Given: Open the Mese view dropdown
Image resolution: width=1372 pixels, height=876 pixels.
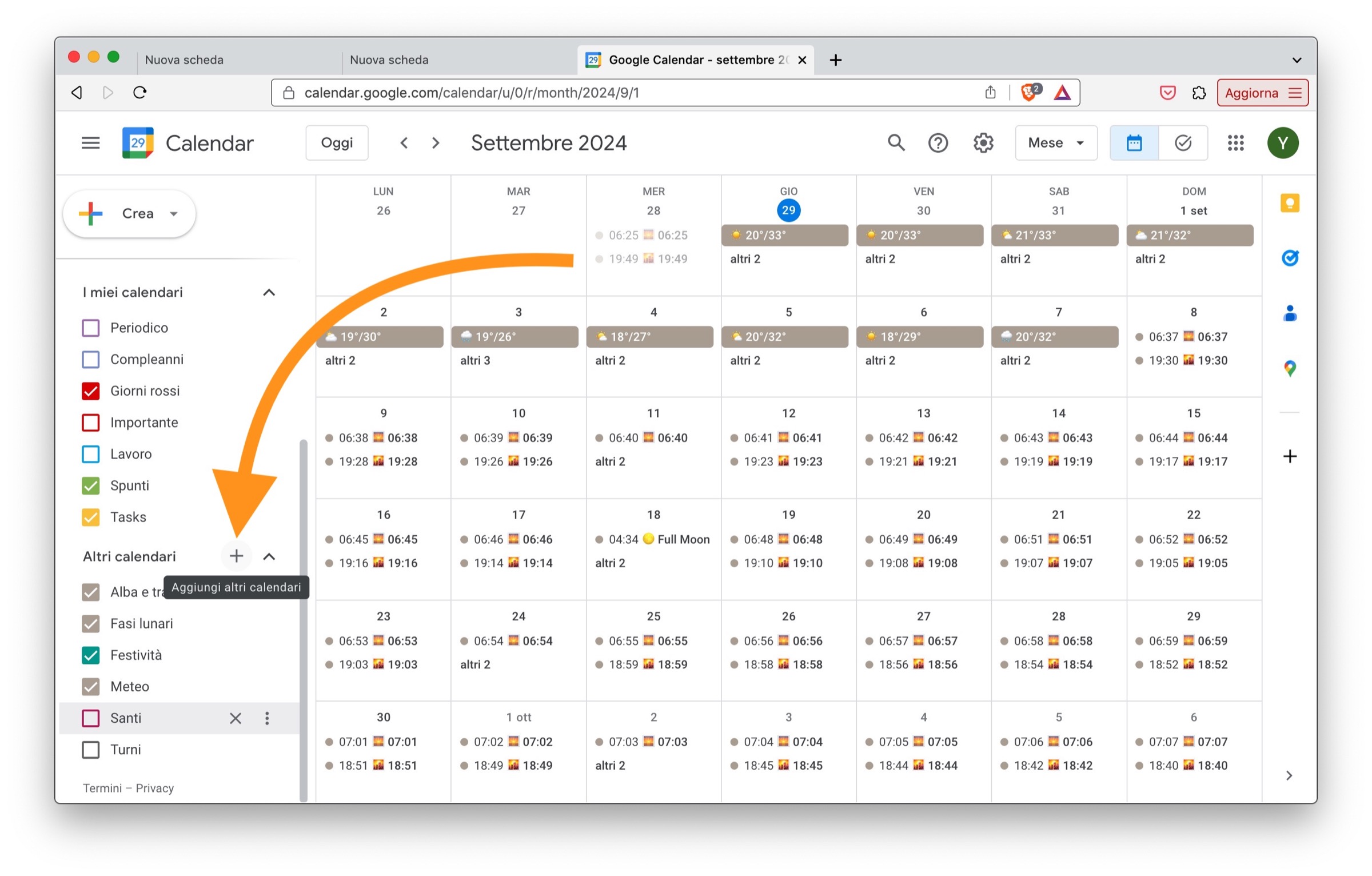Looking at the screenshot, I should [1055, 143].
